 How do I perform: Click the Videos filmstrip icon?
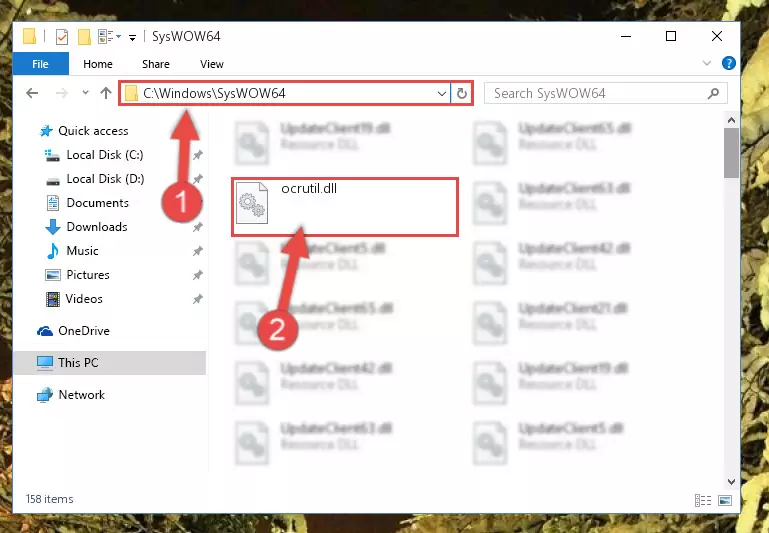[x=52, y=299]
